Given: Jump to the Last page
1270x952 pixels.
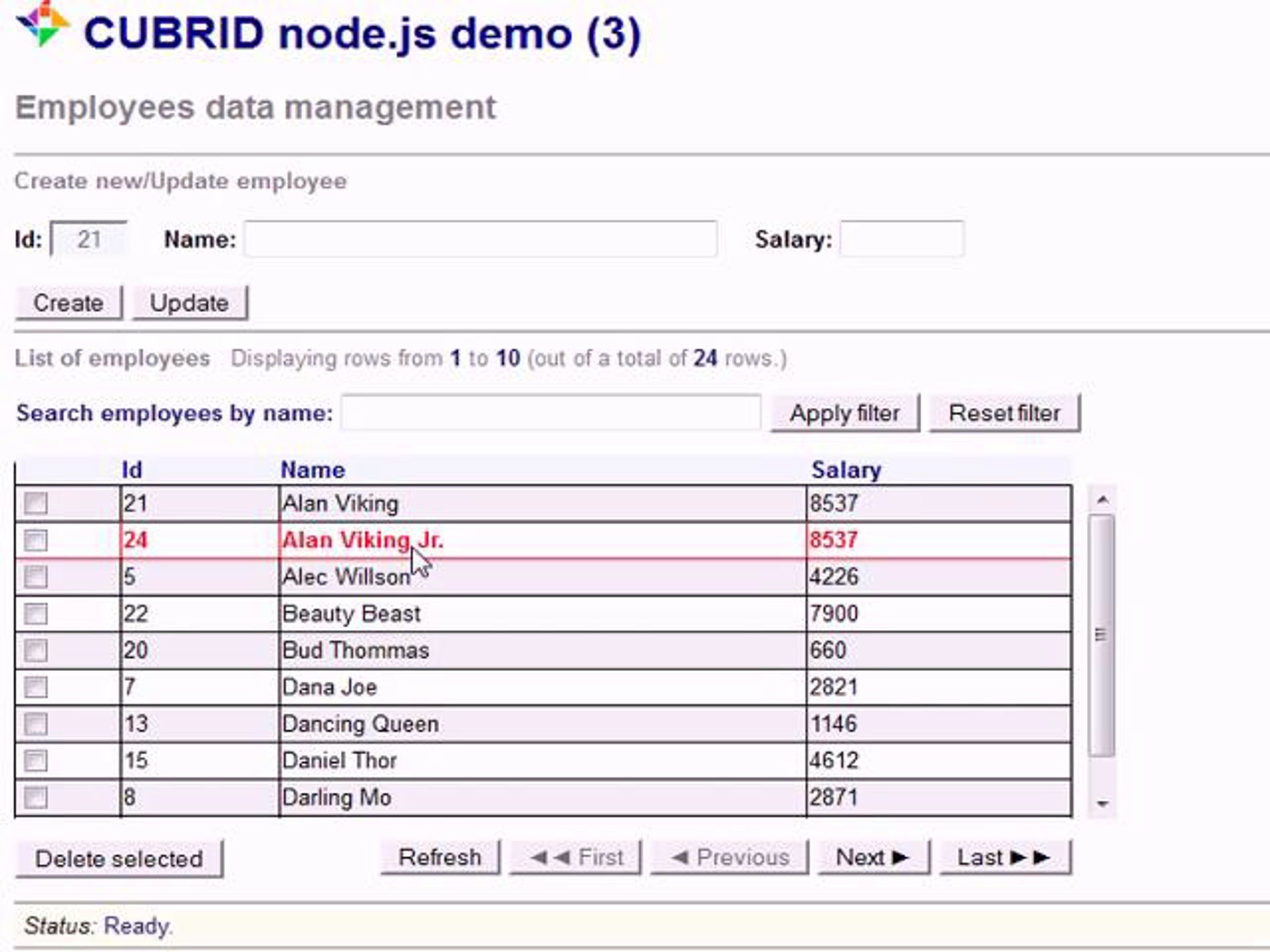Looking at the screenshot, I should click(x=1005, y=857).
